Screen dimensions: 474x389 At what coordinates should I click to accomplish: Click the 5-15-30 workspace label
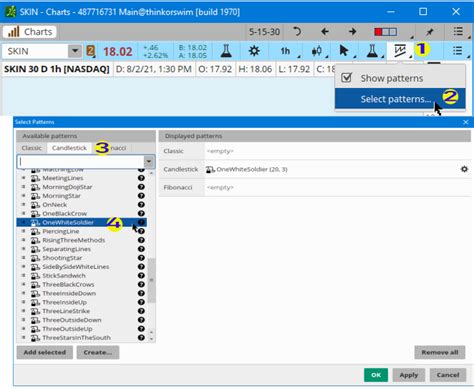click(264, 32)
